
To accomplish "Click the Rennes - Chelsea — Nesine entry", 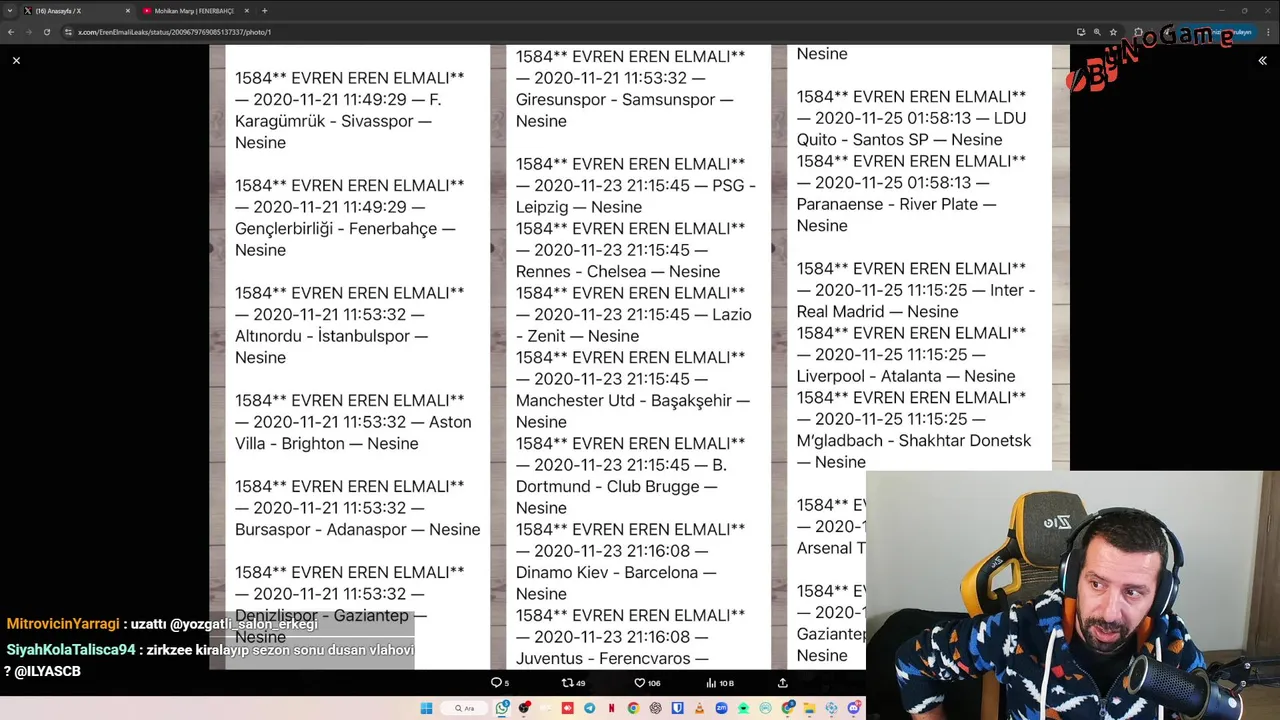I will [631, 250].
